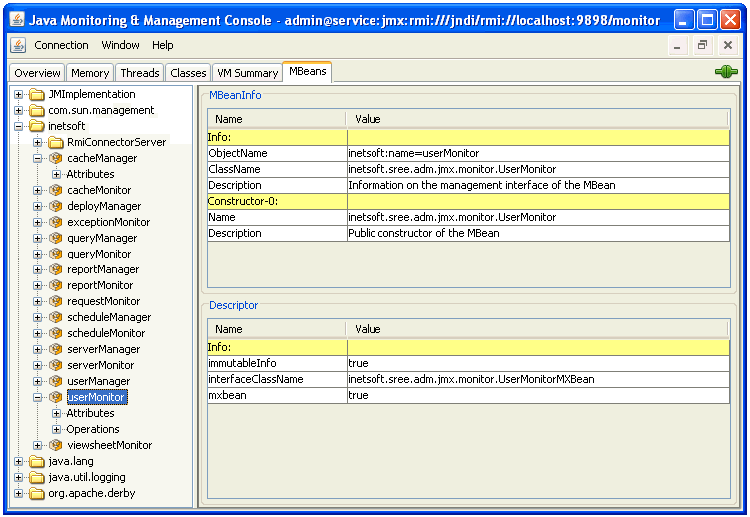750x517 pixels.
Task: Expand the org.apache.derby tree node
Action: [x=19, y=493]
